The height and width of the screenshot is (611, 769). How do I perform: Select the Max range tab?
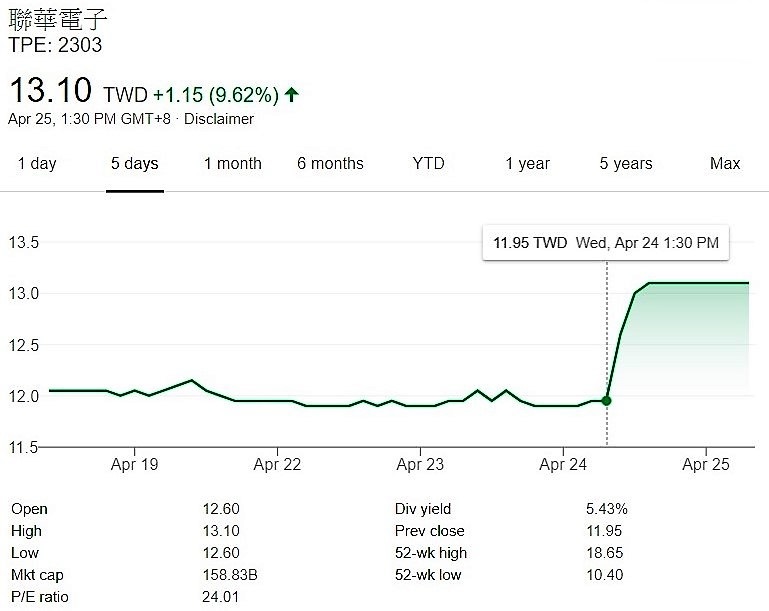[x=725, y=163]
